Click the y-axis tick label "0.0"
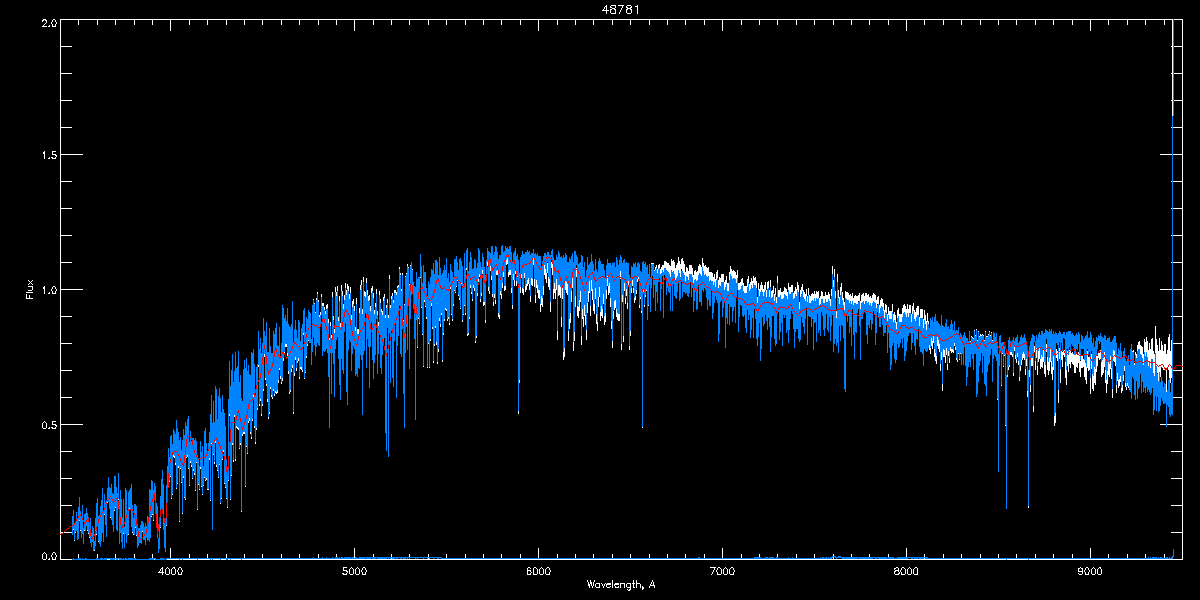This screenshot has height=600, width=1200. pos(48,555)
